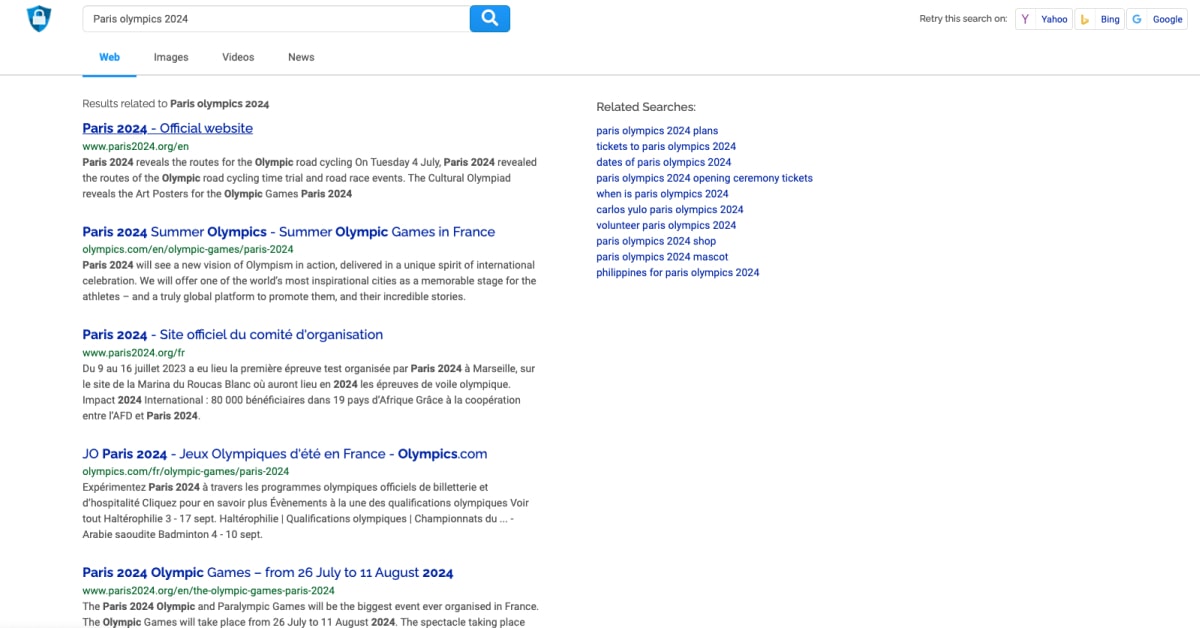This screenshot has height=628, width=1200.
Task: Select the volunteer paris olympics 2024 suggestion
Action: click(665, 225)
